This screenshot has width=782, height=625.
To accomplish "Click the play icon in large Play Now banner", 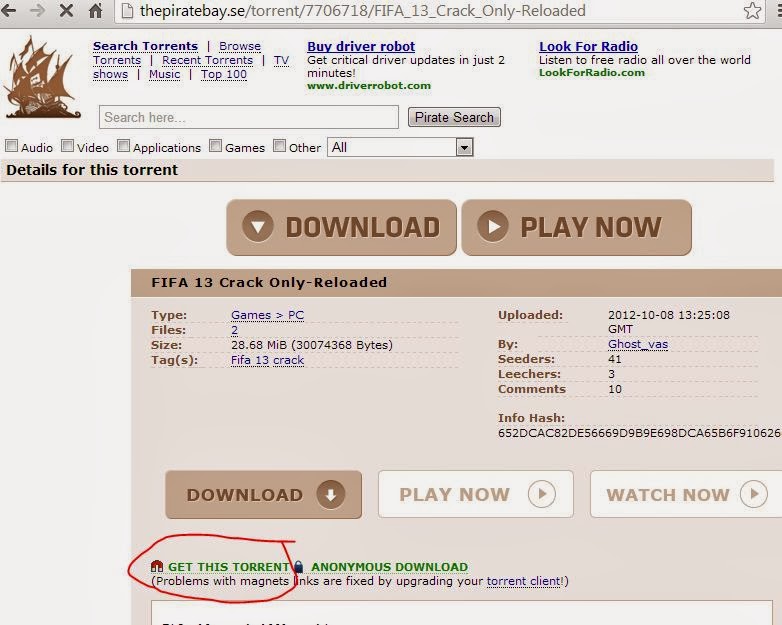I will click(493, 226).
